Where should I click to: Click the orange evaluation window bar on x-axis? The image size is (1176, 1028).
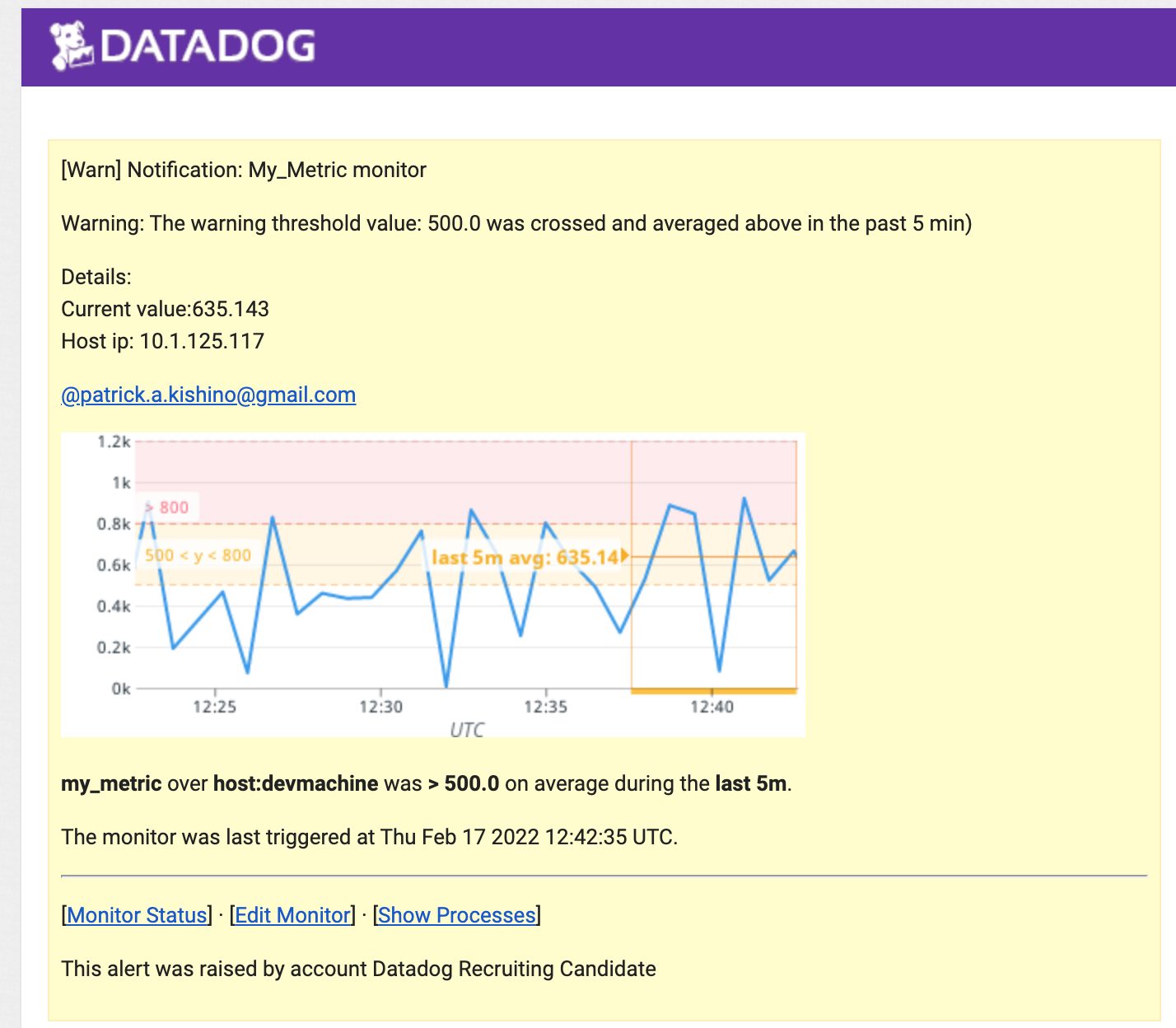714,691
